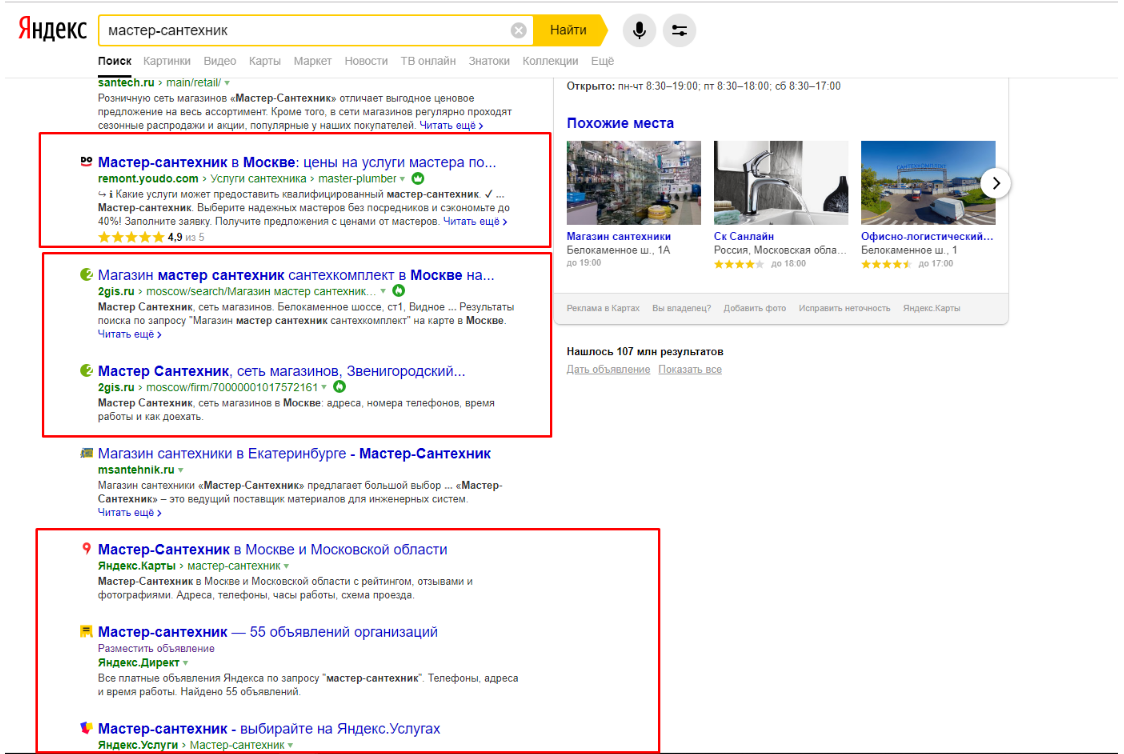Image resolution: width=1124 pixels, height=754 pixels.
Task: Click the 4,9 star rating under youdo result
Action: [151, 237]
